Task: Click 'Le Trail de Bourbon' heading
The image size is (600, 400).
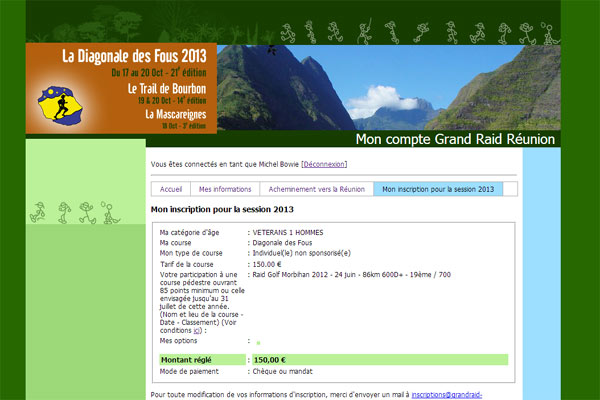Action: click(167, 89)
